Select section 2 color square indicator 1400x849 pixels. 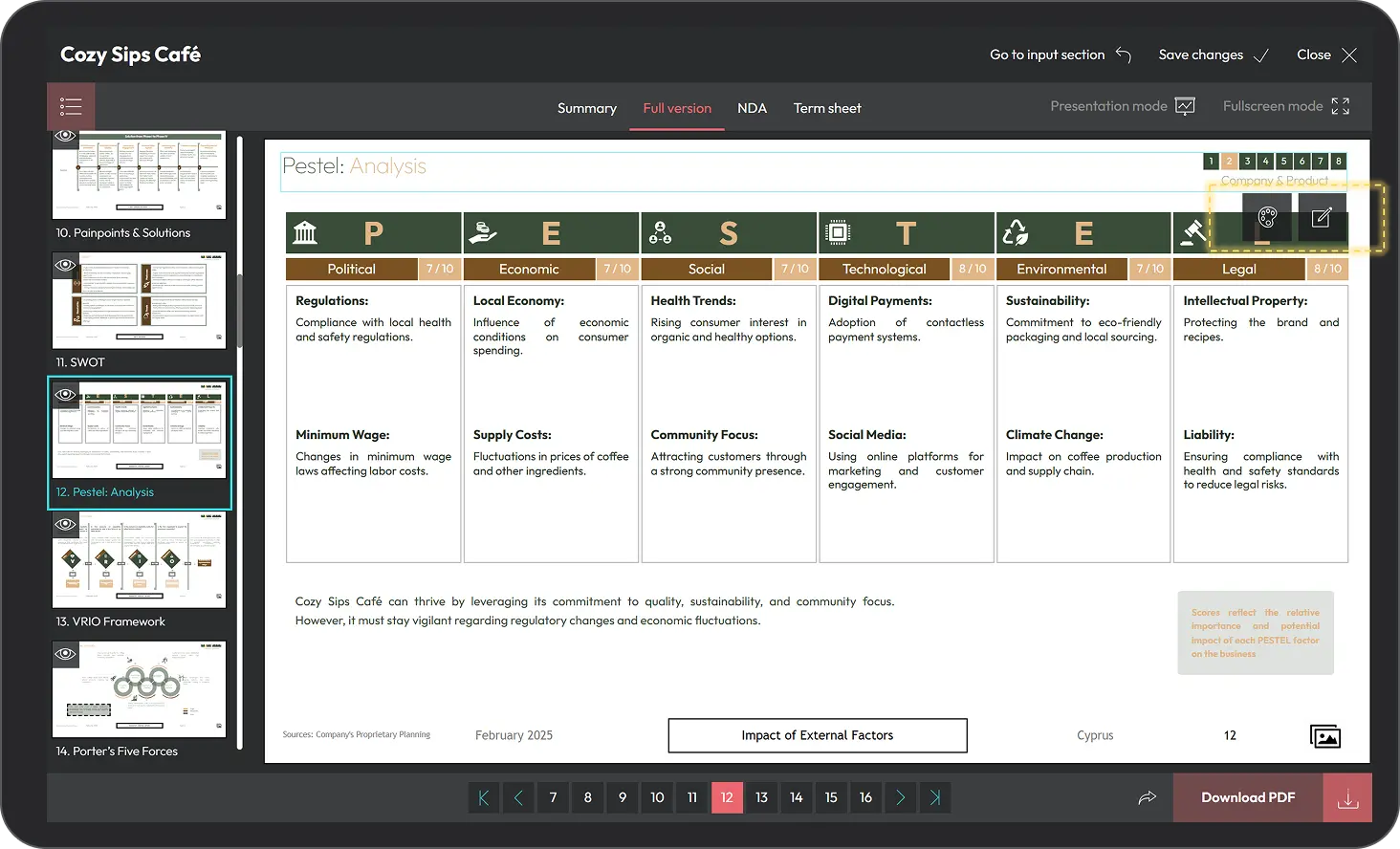(1229, 161)
